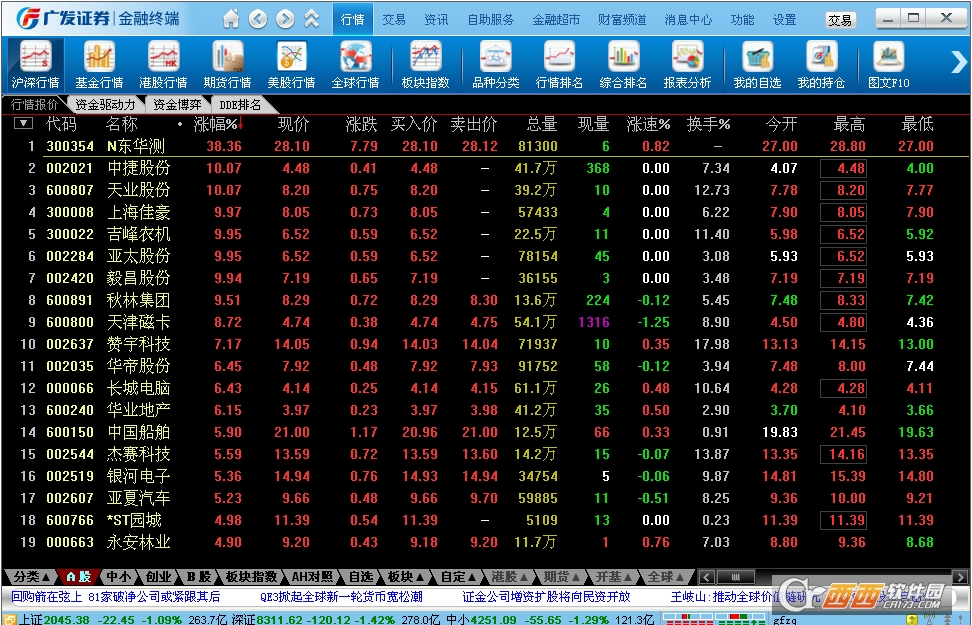Image resolution: width=972 pixels, height=625 pixels.
Task: Click the double up-arrow icon
Action: coord(312,19)
